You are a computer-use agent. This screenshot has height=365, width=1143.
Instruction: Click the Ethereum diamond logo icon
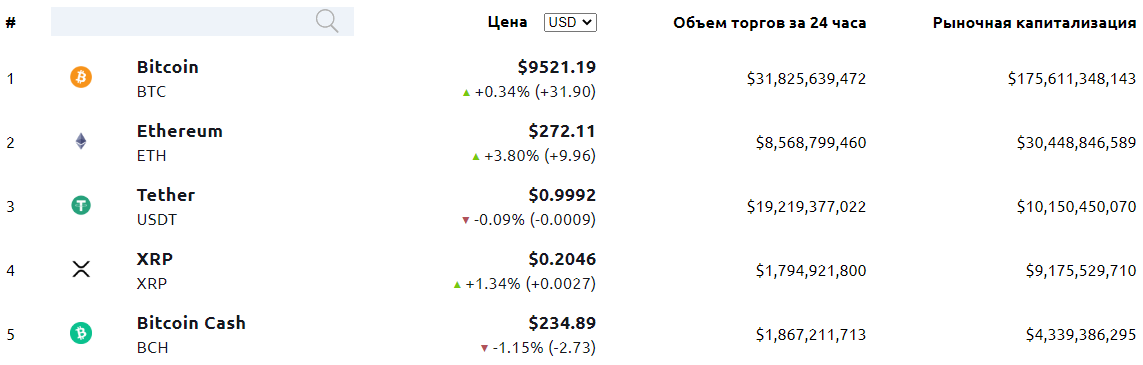tap(81, 141)
